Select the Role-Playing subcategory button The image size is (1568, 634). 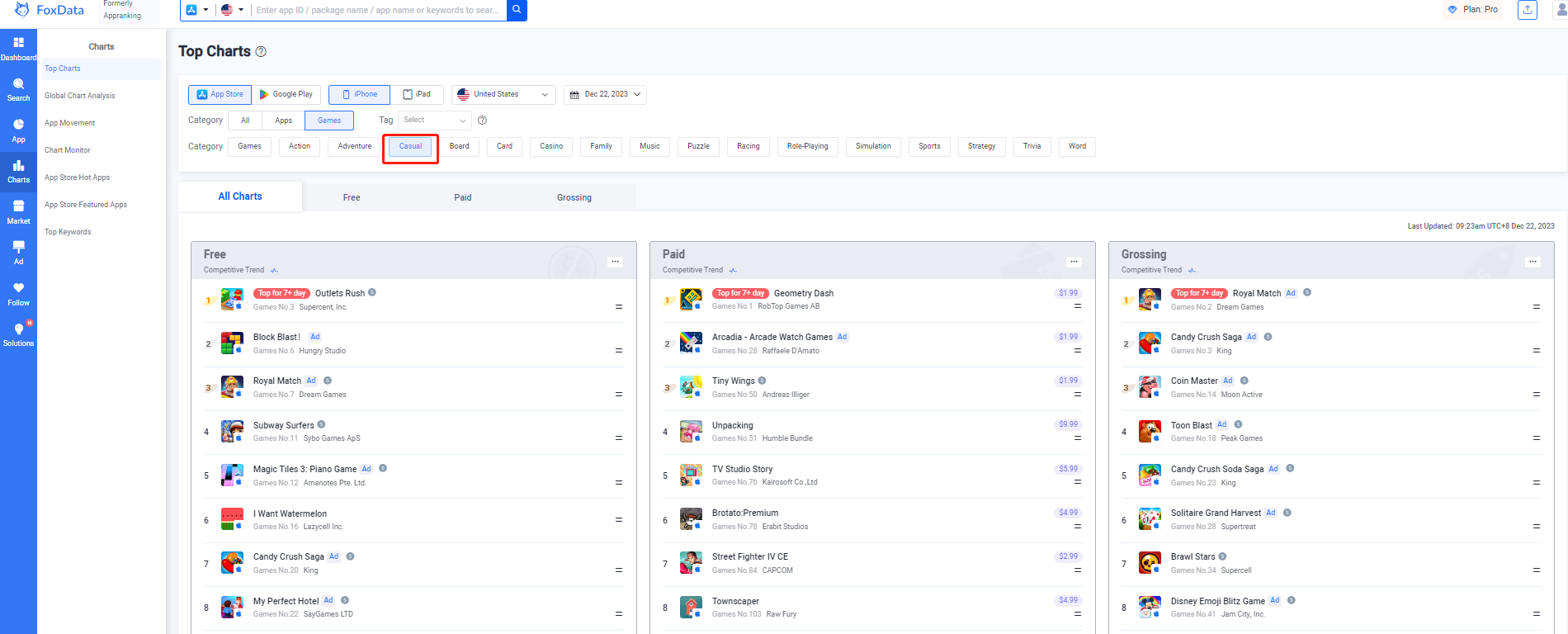point(807,147)
